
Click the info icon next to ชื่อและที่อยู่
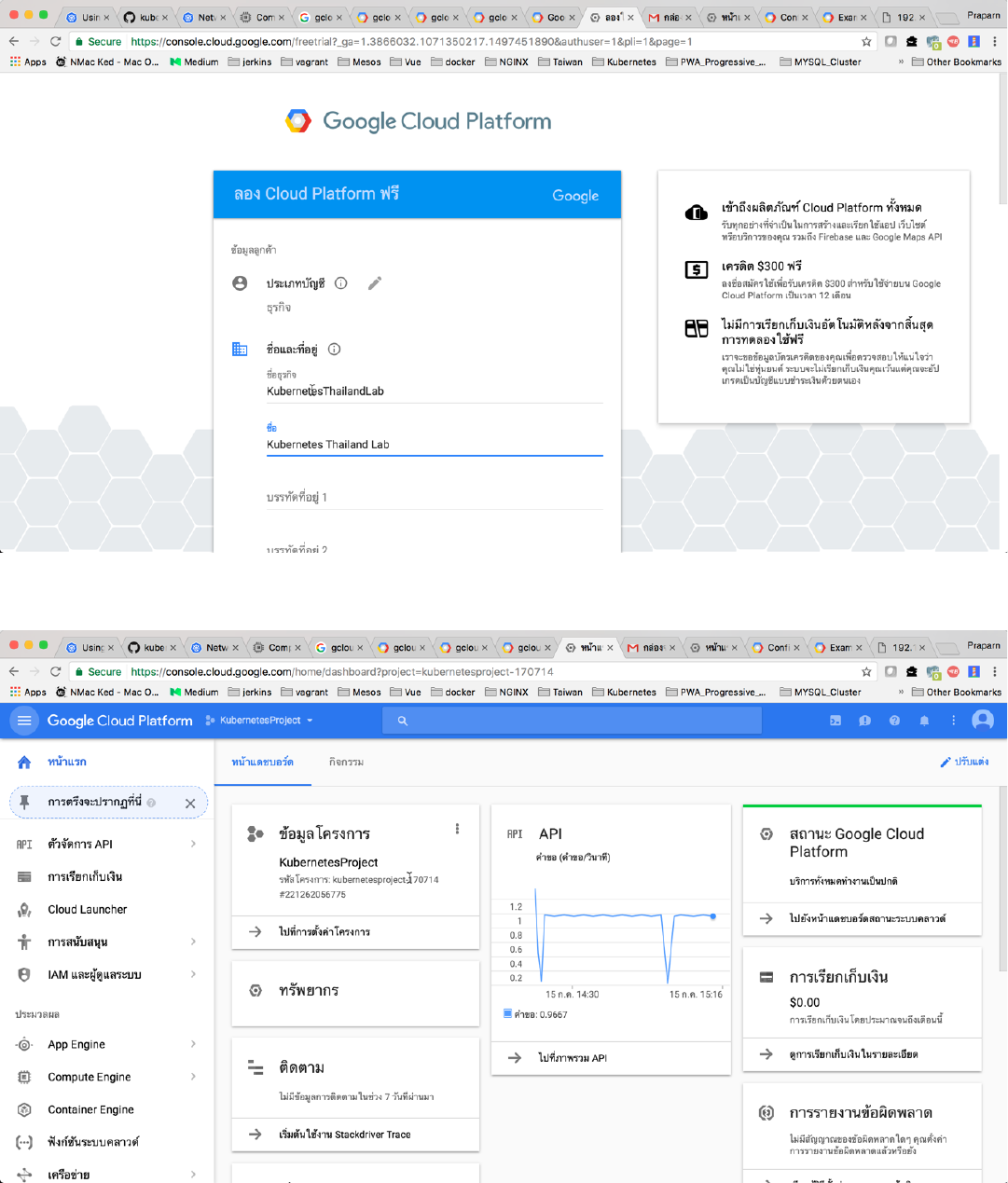tap(334, 350)
